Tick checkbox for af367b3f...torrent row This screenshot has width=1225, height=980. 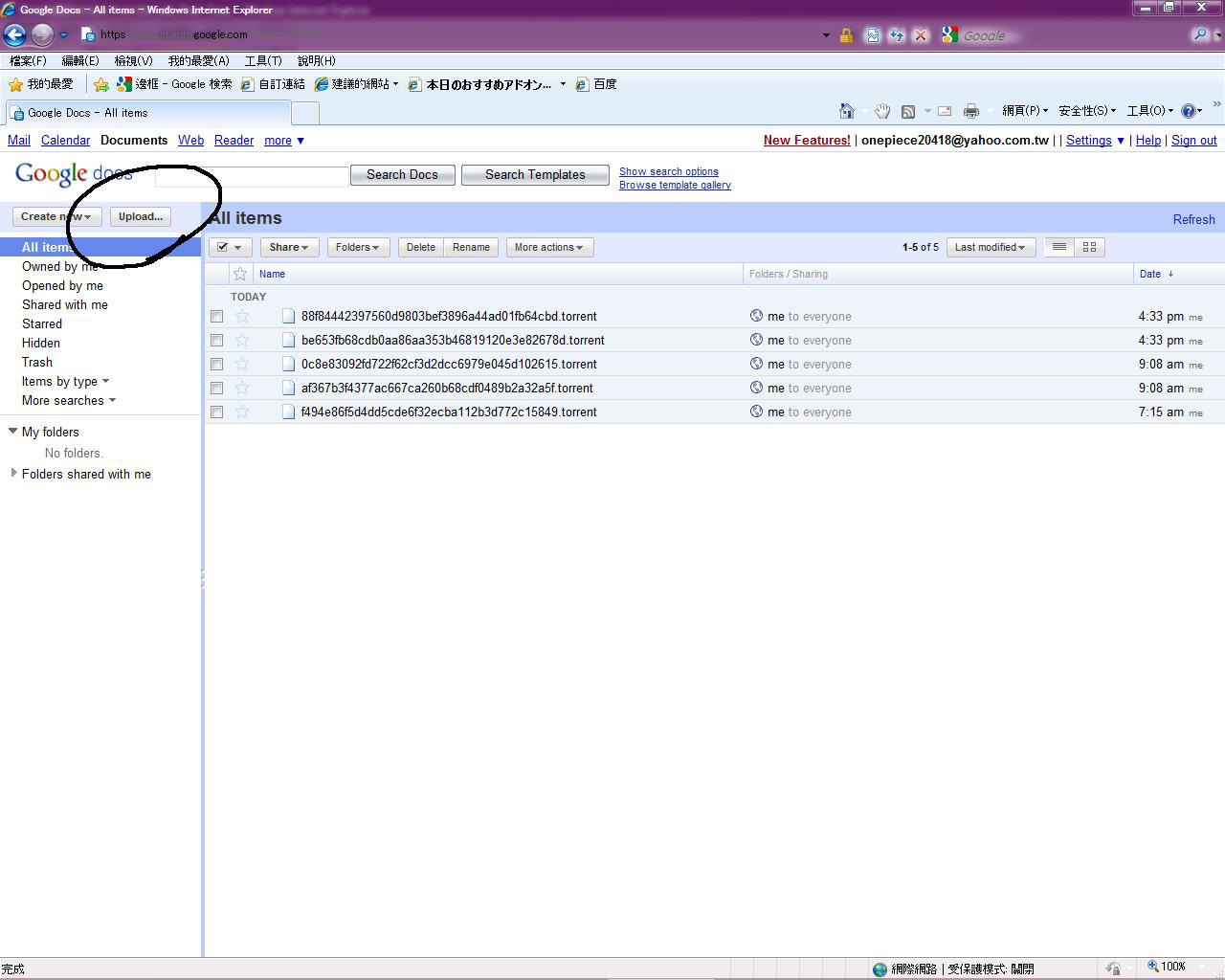pos(217,388)
